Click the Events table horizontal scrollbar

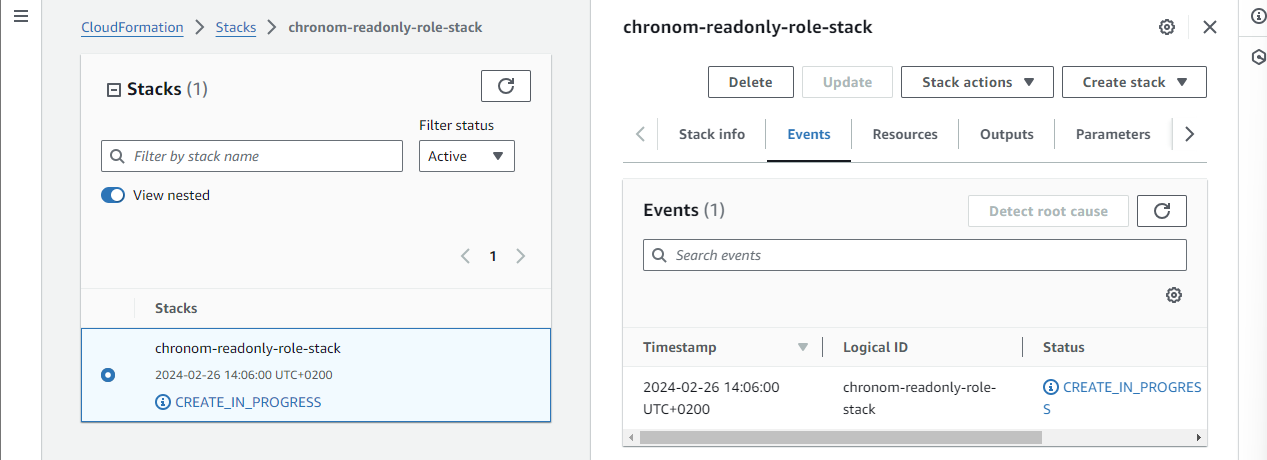click(840, 437)
